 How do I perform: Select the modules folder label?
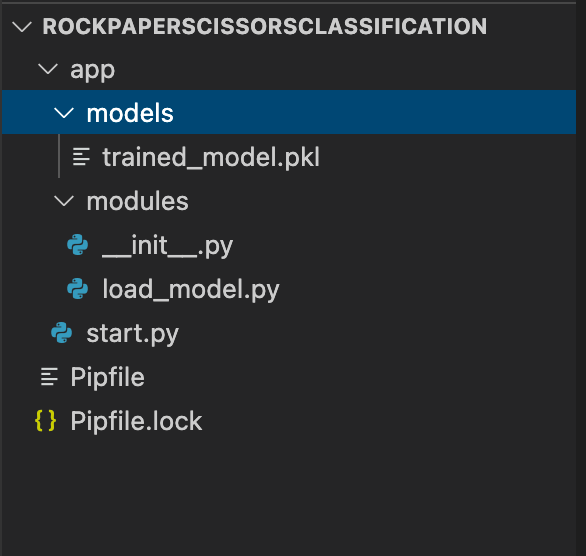(x=138, y=201)
